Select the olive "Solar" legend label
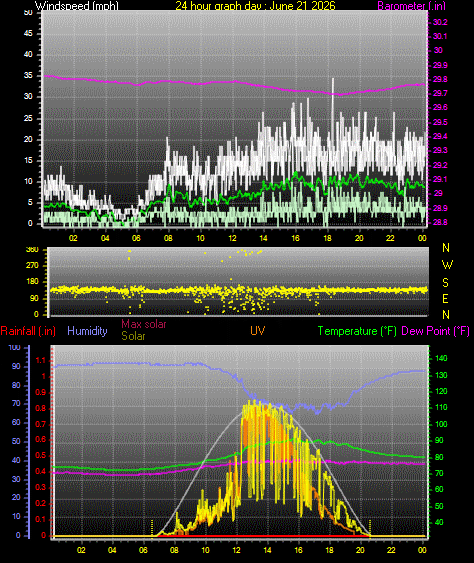Viewport: 474px width, 563px height. pyautogui.click(x=133, y=336)
